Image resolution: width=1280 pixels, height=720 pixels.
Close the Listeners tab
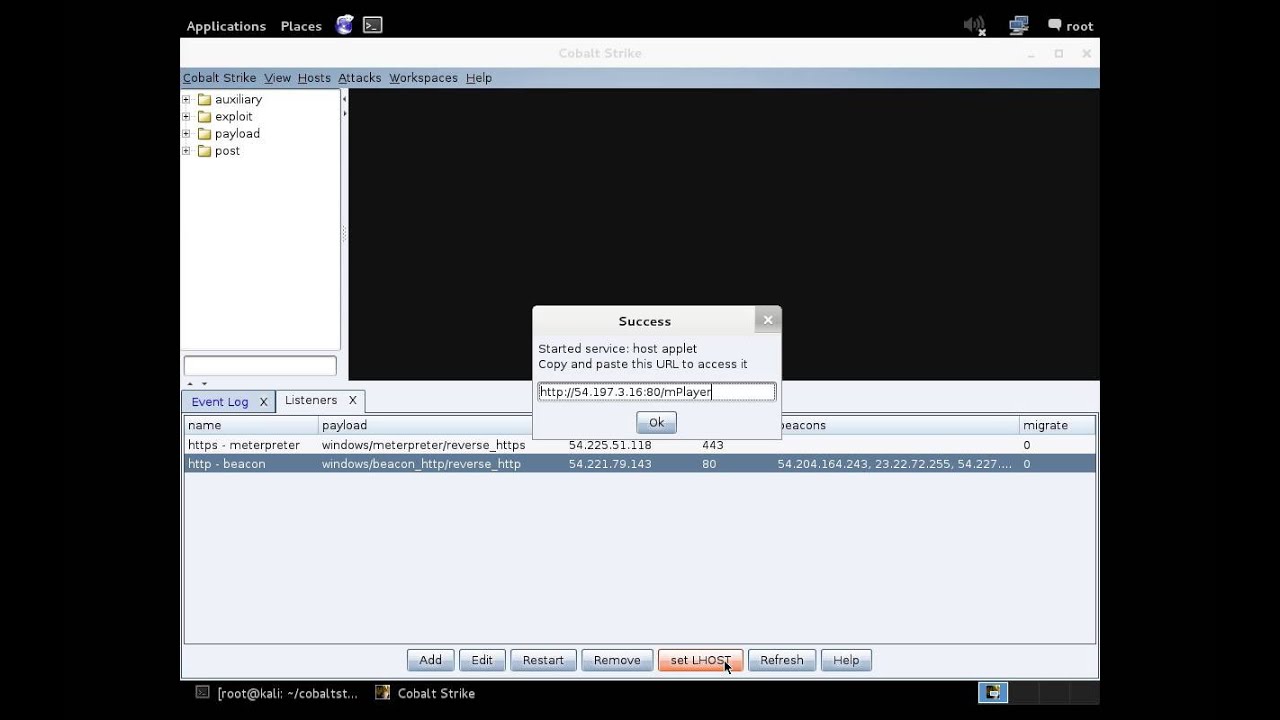point(352,400)
